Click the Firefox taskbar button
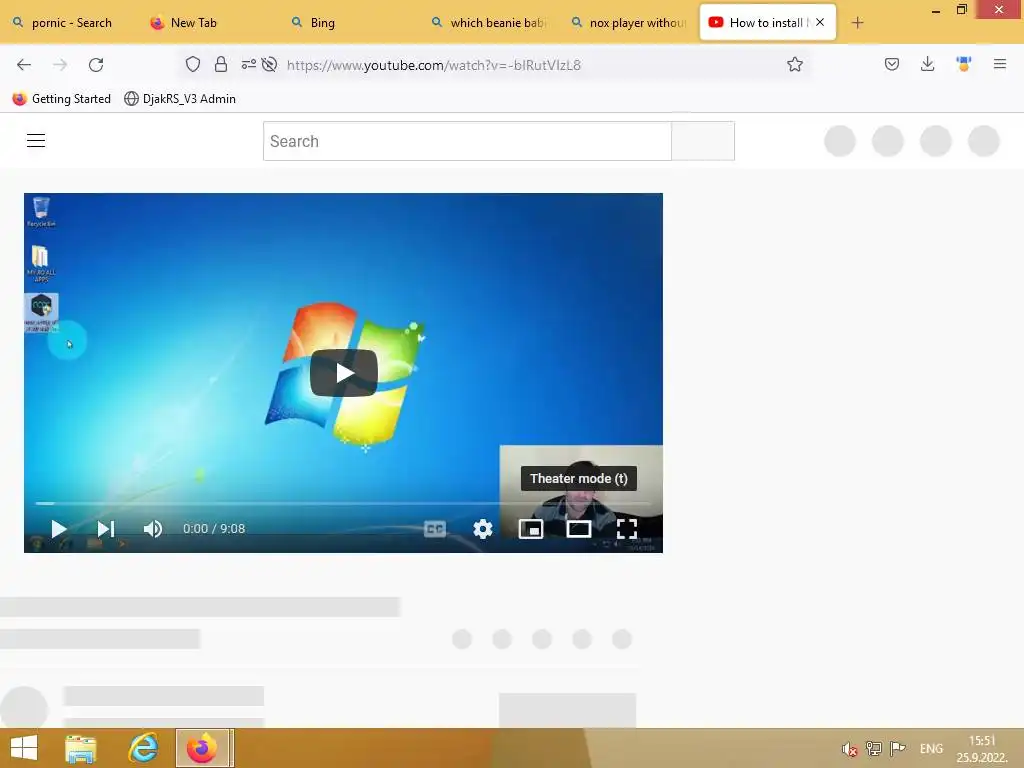Image resolution: width=1024 pixels, height=768 pixels. 203,748
